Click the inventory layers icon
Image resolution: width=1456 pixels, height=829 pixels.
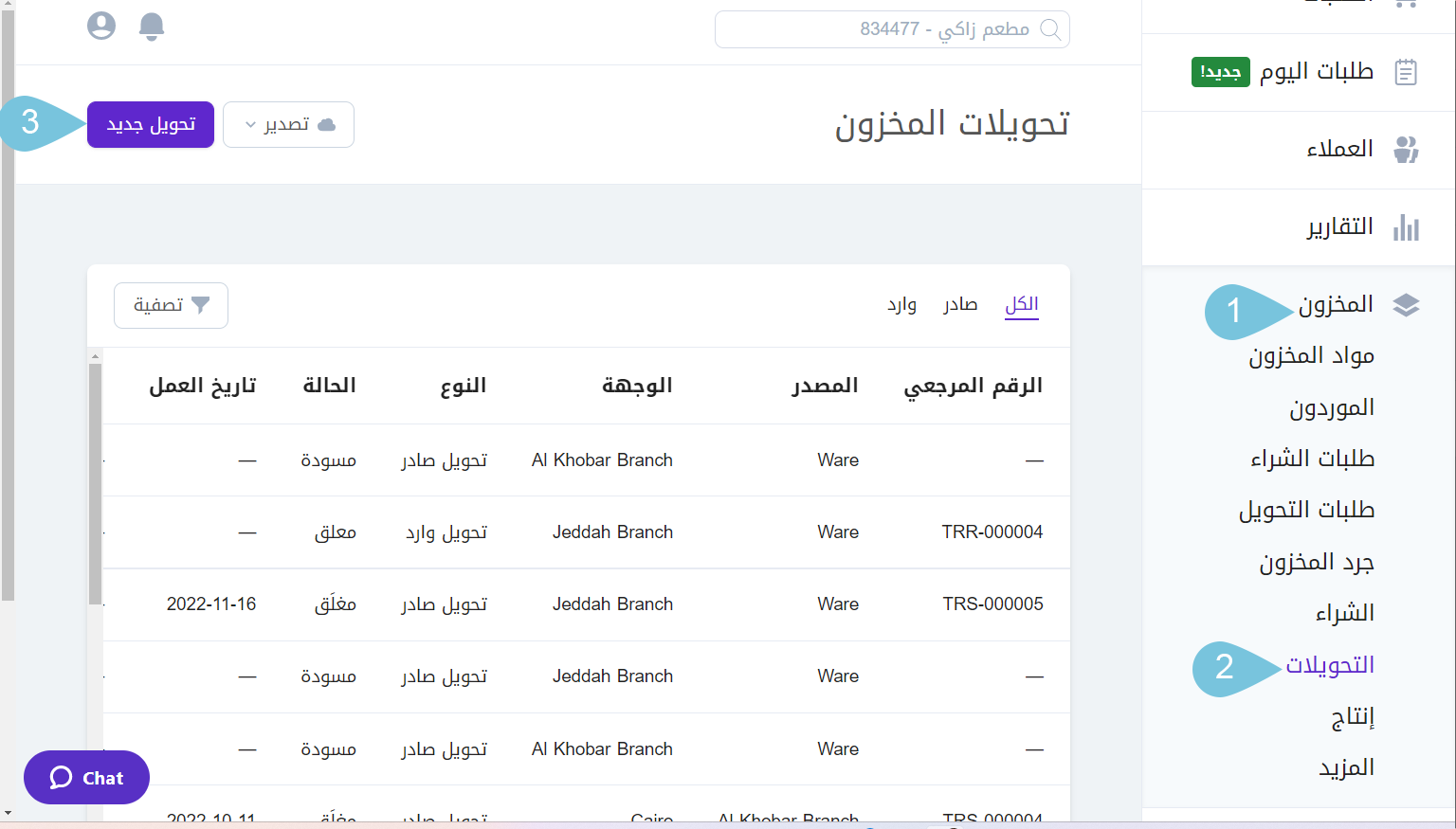point(1406,305)
